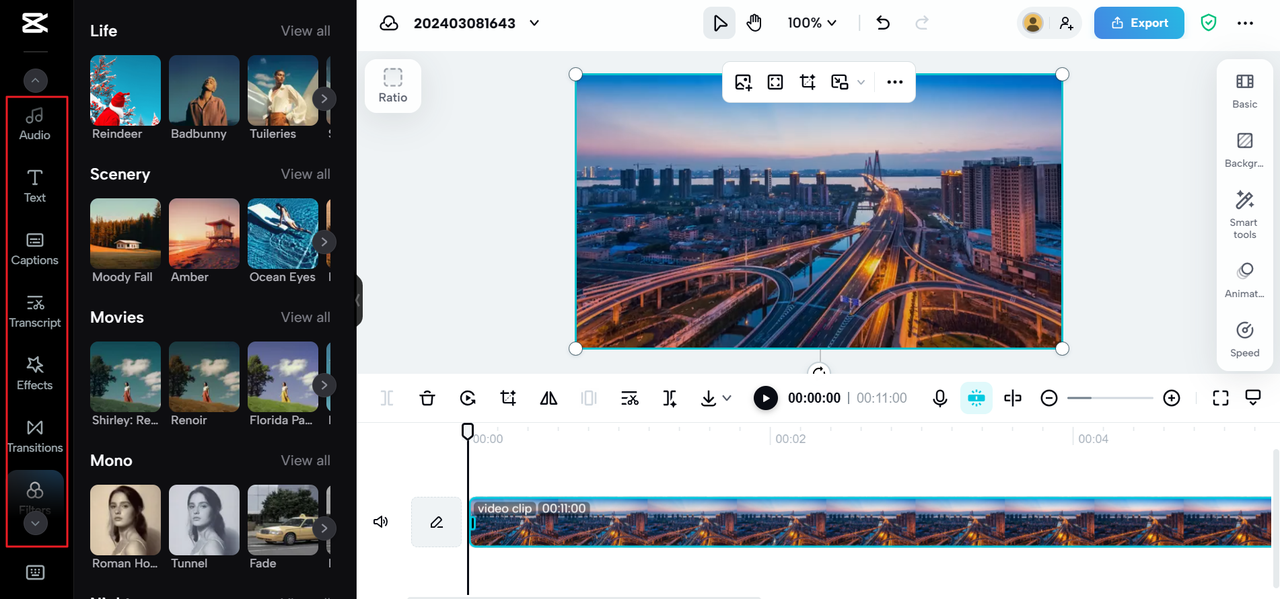Open the Animation panel on right
1280x599 pixels.
pos(1245,280)
